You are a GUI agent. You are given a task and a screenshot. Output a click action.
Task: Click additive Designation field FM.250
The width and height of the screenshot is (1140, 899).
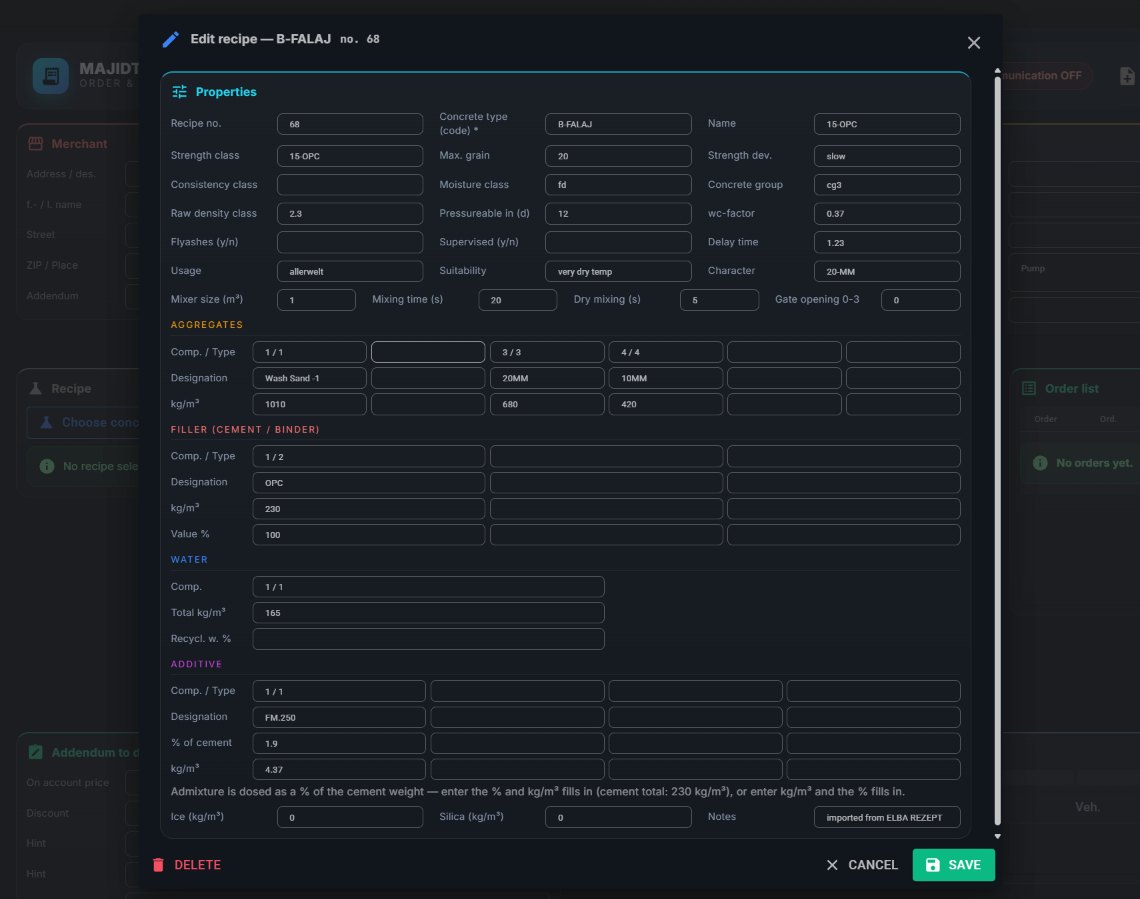339,717
